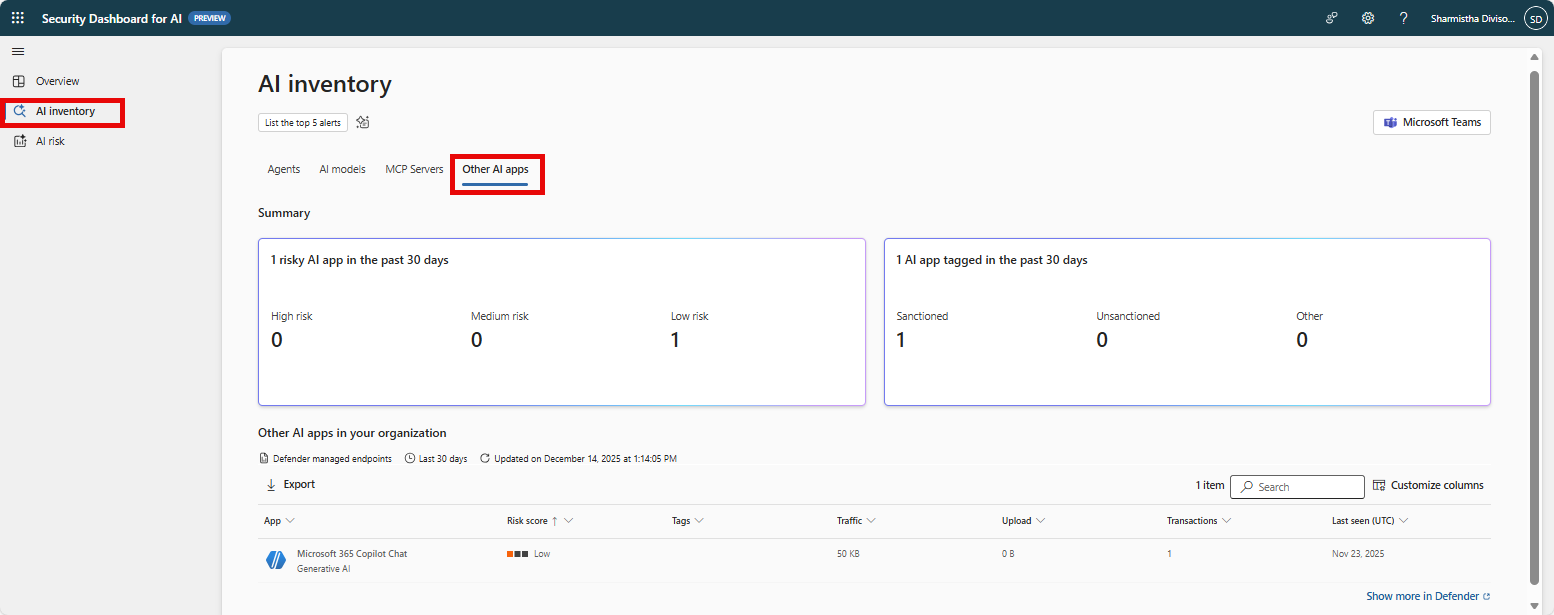Viewport: 1554px width, 615px height.
Task: Click the vertical page scrollbar
Action: coord(1535,326)
